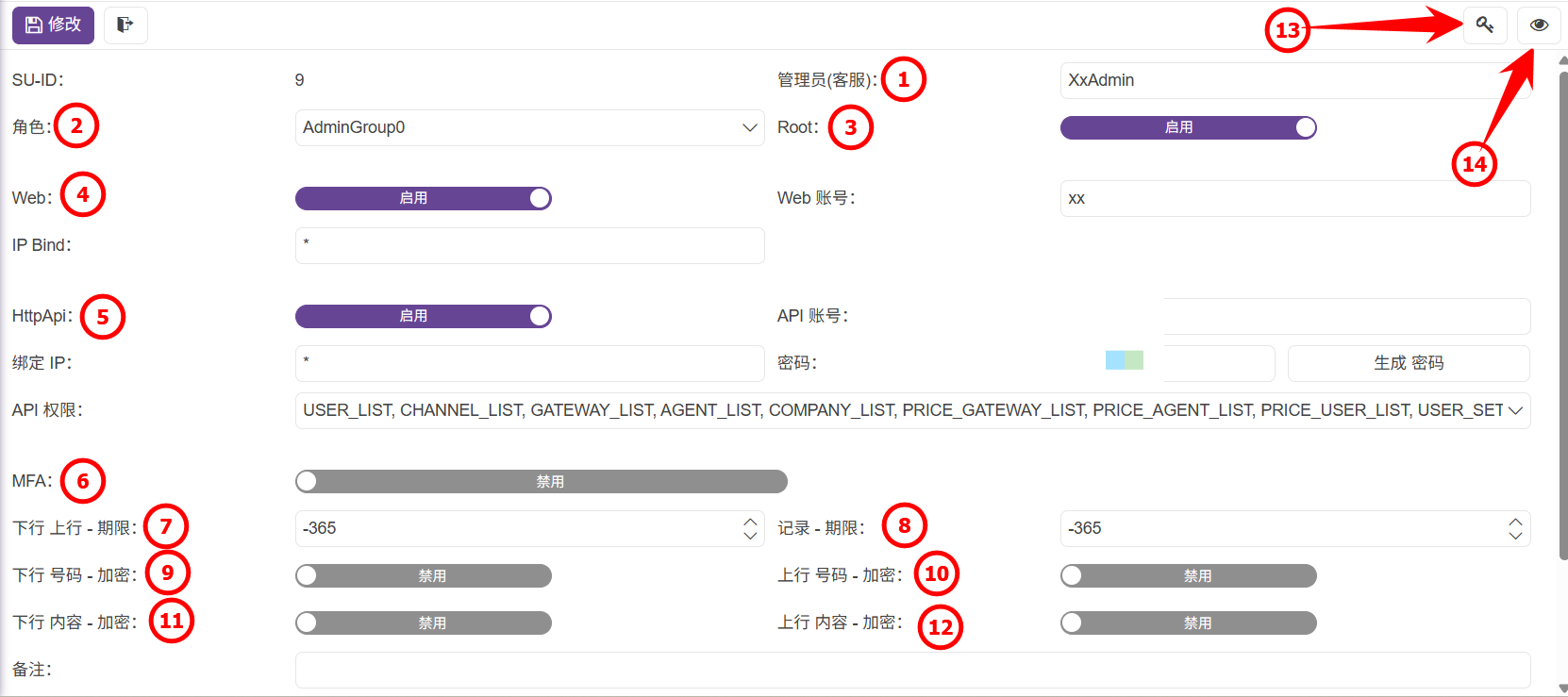Click the eye icon button
1568x697 pixels.
(1539, 25)
